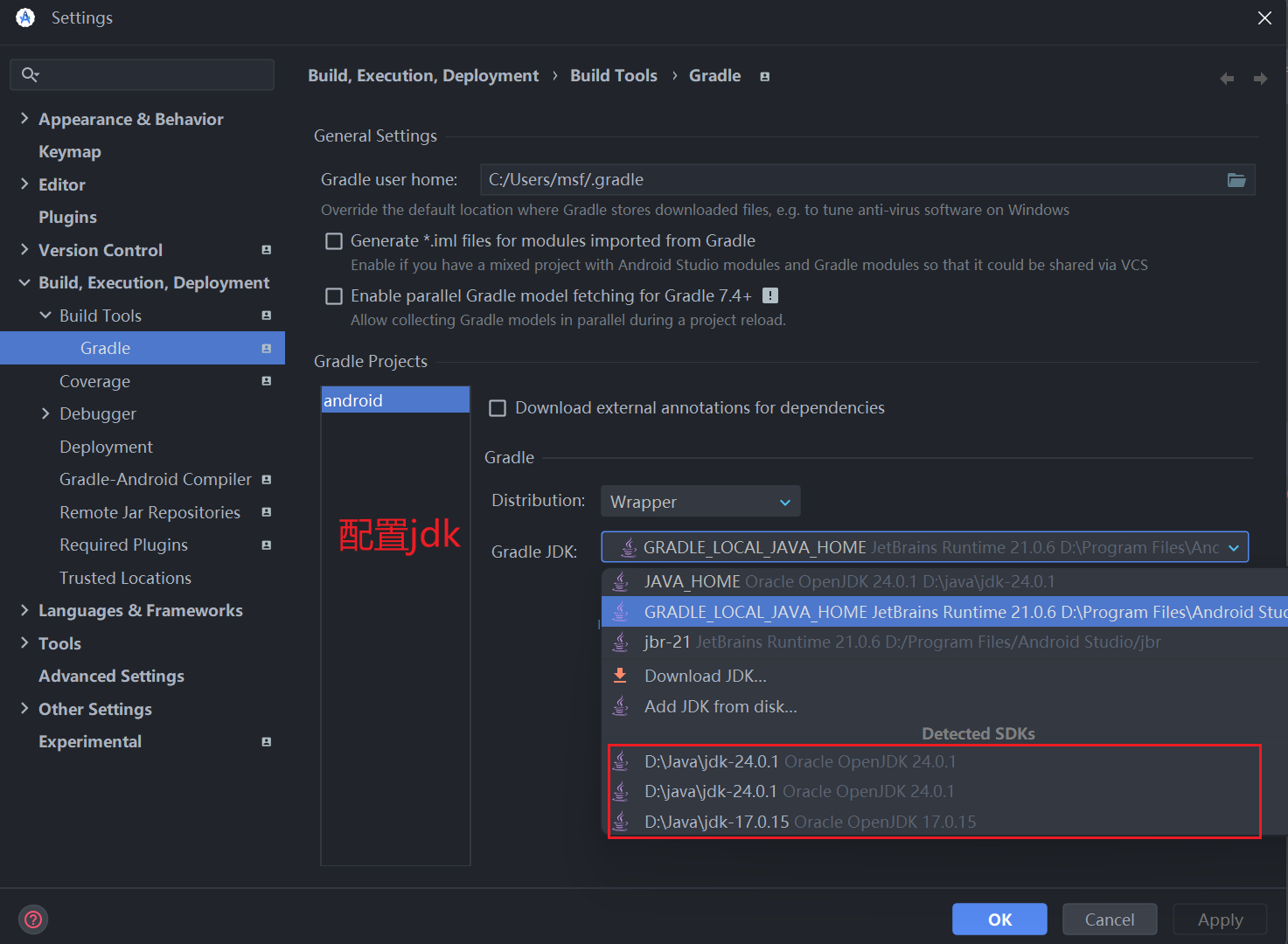Choose jbr-21 JetBrains Runtime option
This screenshot has width=1288, height=944.
tap(944, 642)
